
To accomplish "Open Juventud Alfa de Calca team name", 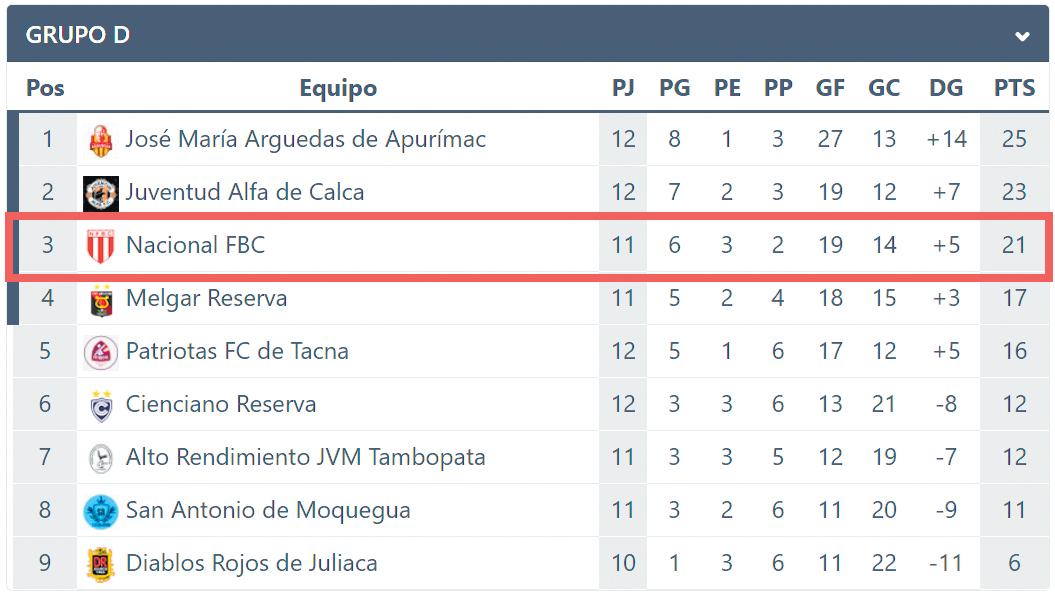I will (x=245, y=192).
